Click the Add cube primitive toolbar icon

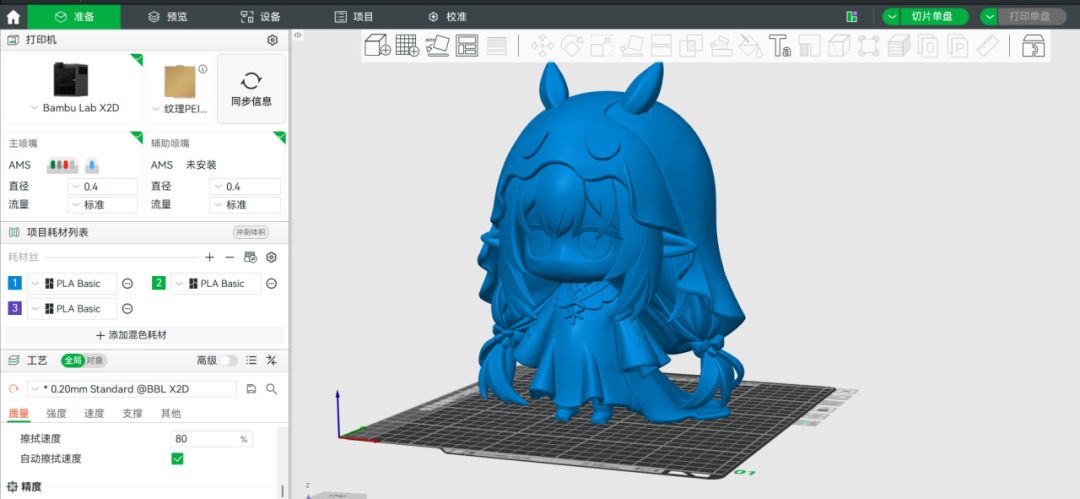(x=377, y=45)
